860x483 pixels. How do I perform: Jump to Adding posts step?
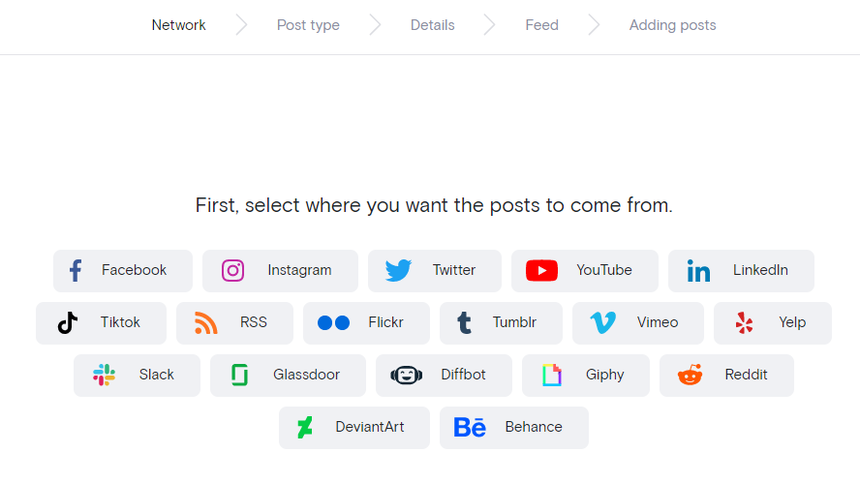[x=672, y=25]
